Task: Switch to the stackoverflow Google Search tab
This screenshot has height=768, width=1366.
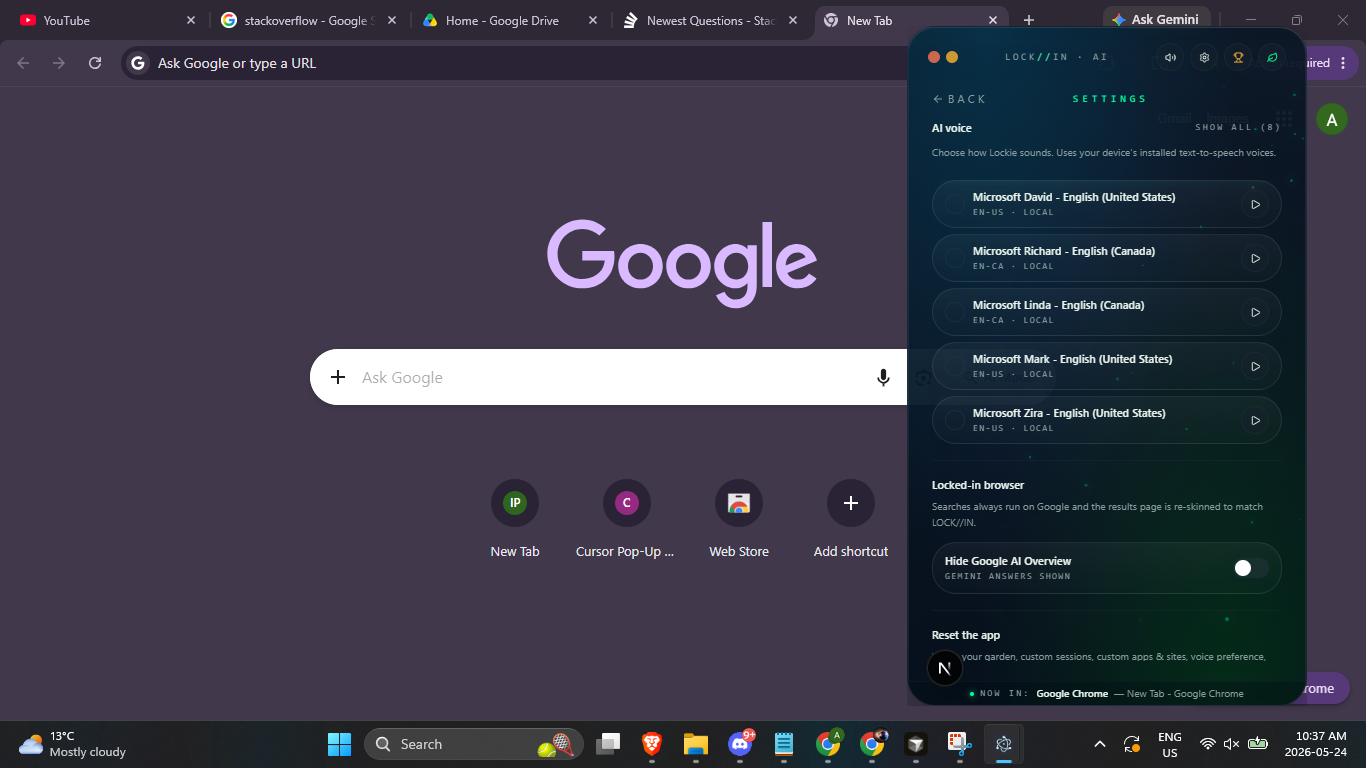Action: [308, 20]
